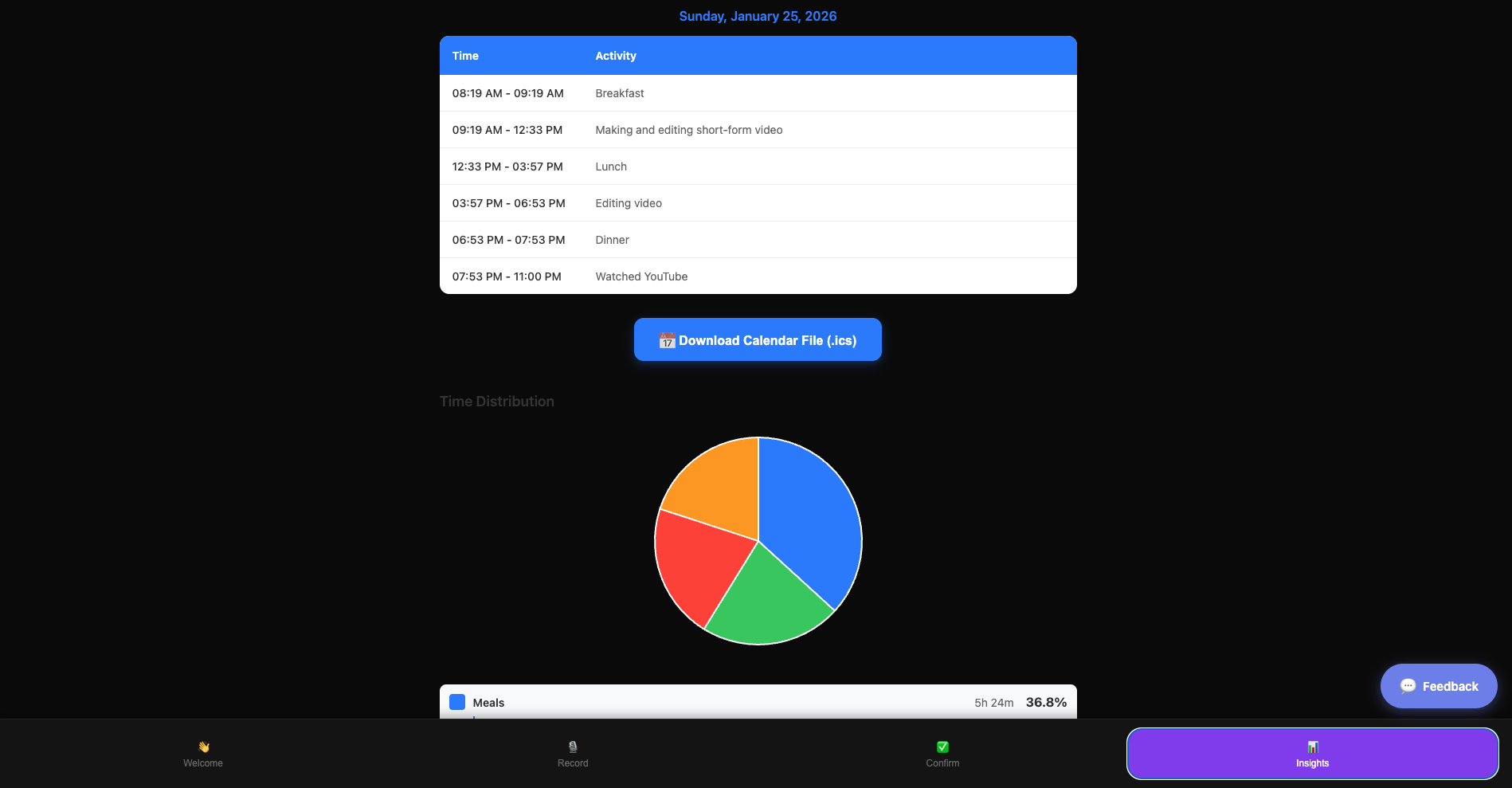This screenshot has height=788, width=1512.
Task: Select the bar chart icon inside Insights button
Action: [1311, 747]
